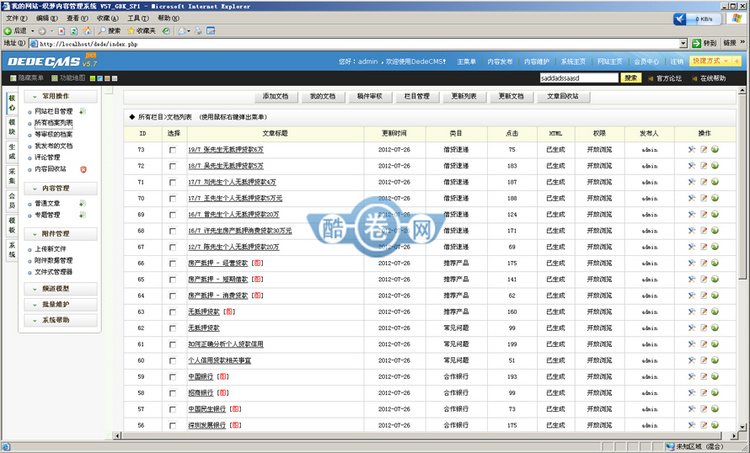Select the checkbox for article ID 65
Image resolution: width=750 pixels, height=453 pixels.
coord(172,279)
